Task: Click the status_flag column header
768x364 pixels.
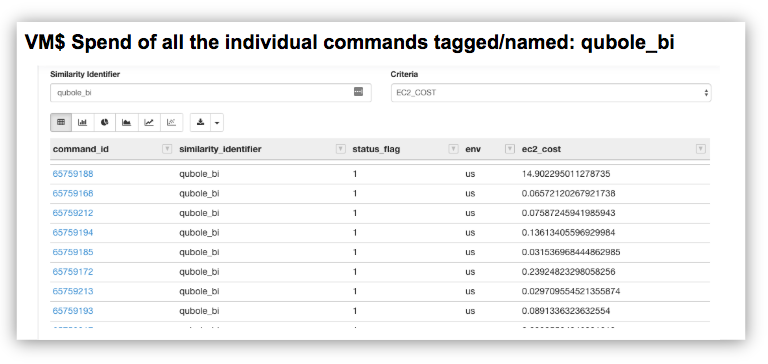Action: click(376, 149)
